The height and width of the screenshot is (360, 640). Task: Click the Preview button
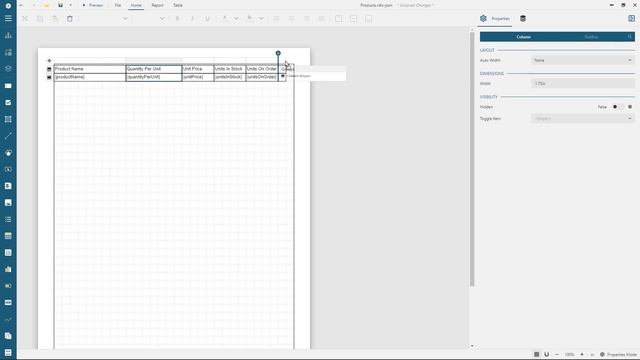pyautogui.click(x=92, y=5)
